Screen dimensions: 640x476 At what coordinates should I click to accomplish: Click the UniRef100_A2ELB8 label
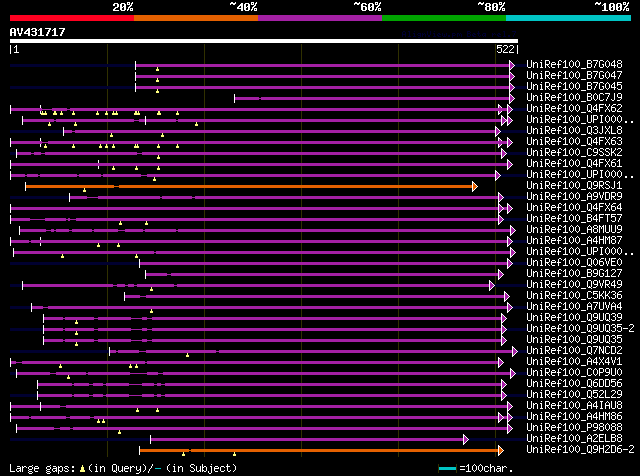click(574, 439)
